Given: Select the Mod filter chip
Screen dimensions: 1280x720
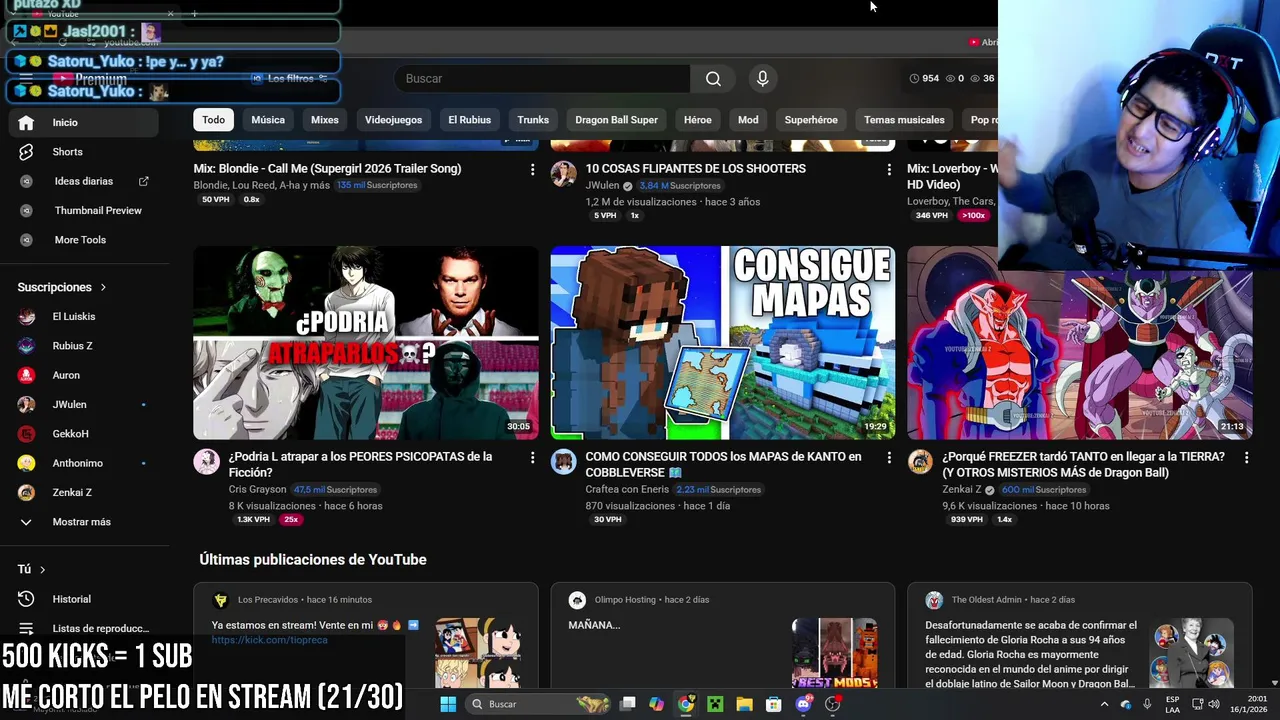Looking at the screenshot, I should point(748,120).
